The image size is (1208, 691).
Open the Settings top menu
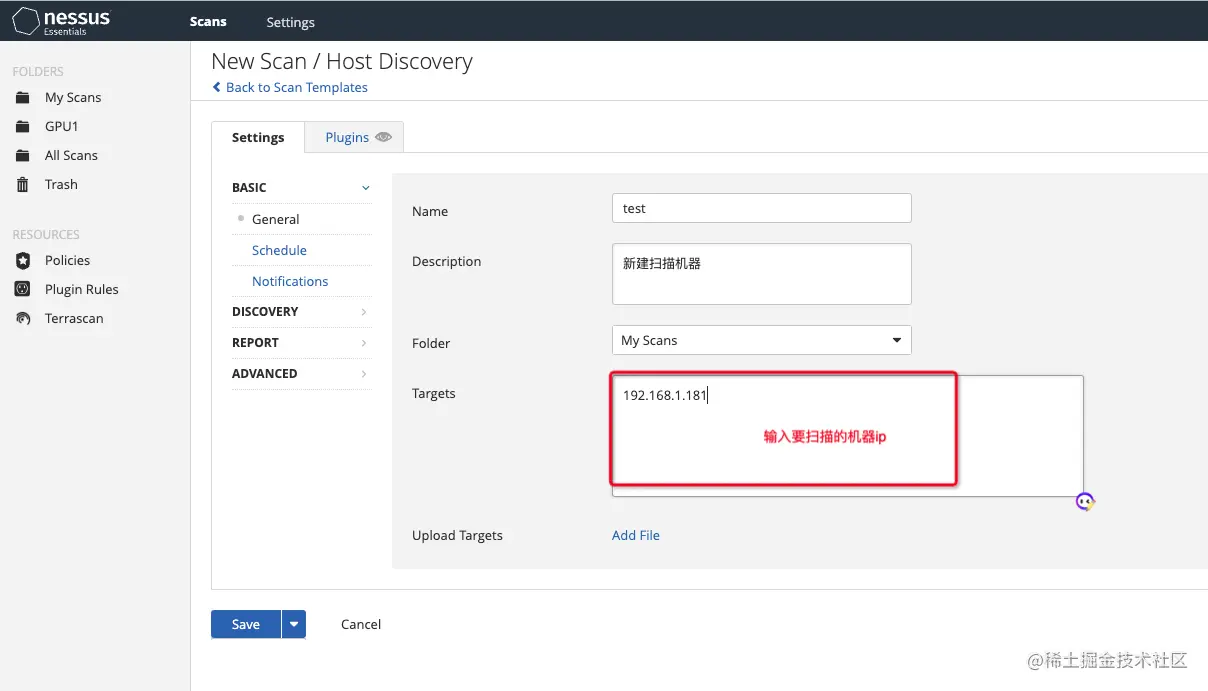[x=290, y=22]
